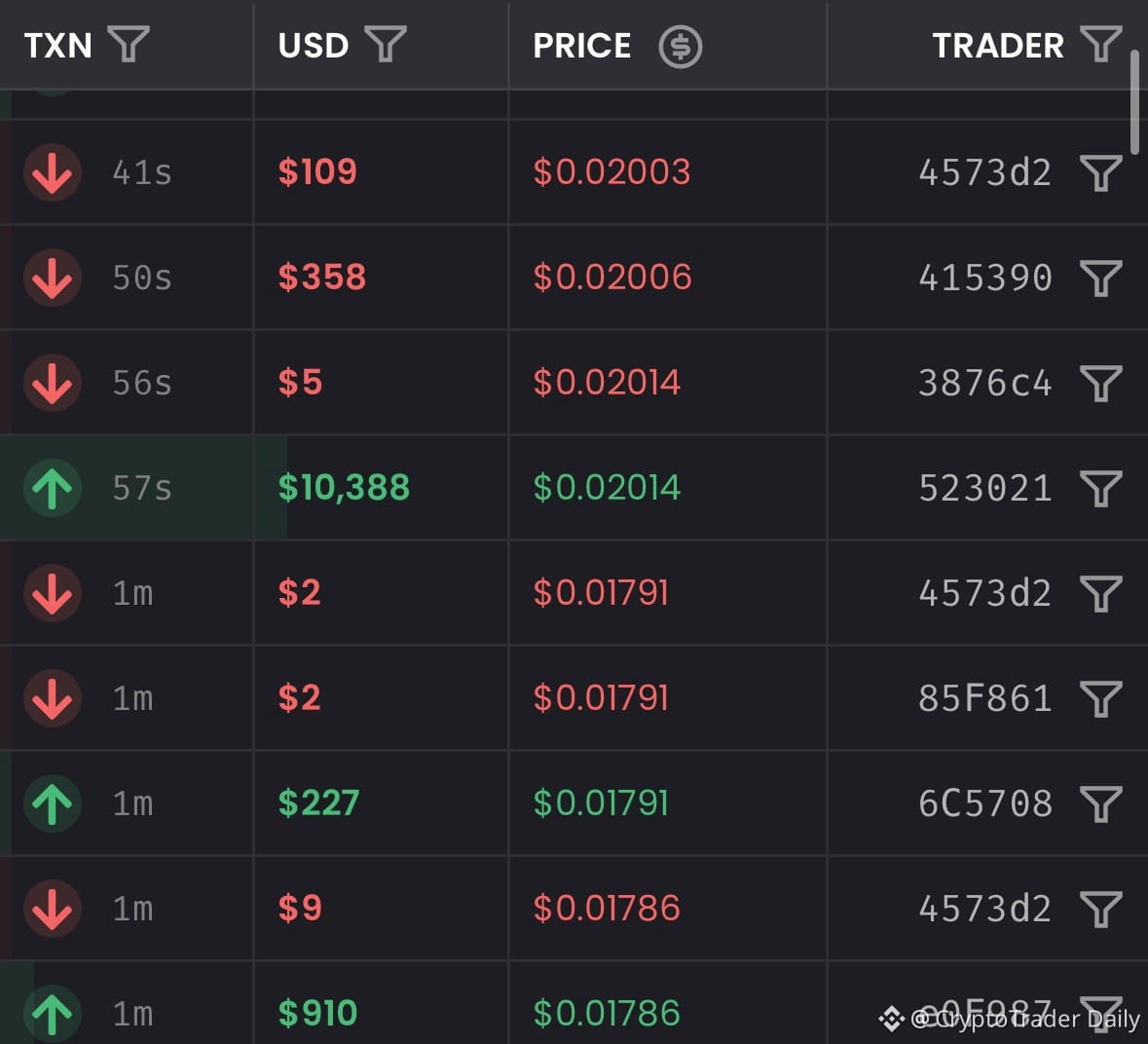1148x1044 pixels.
Task: Open trader address 415390
Action: click(x=984, y=279)
